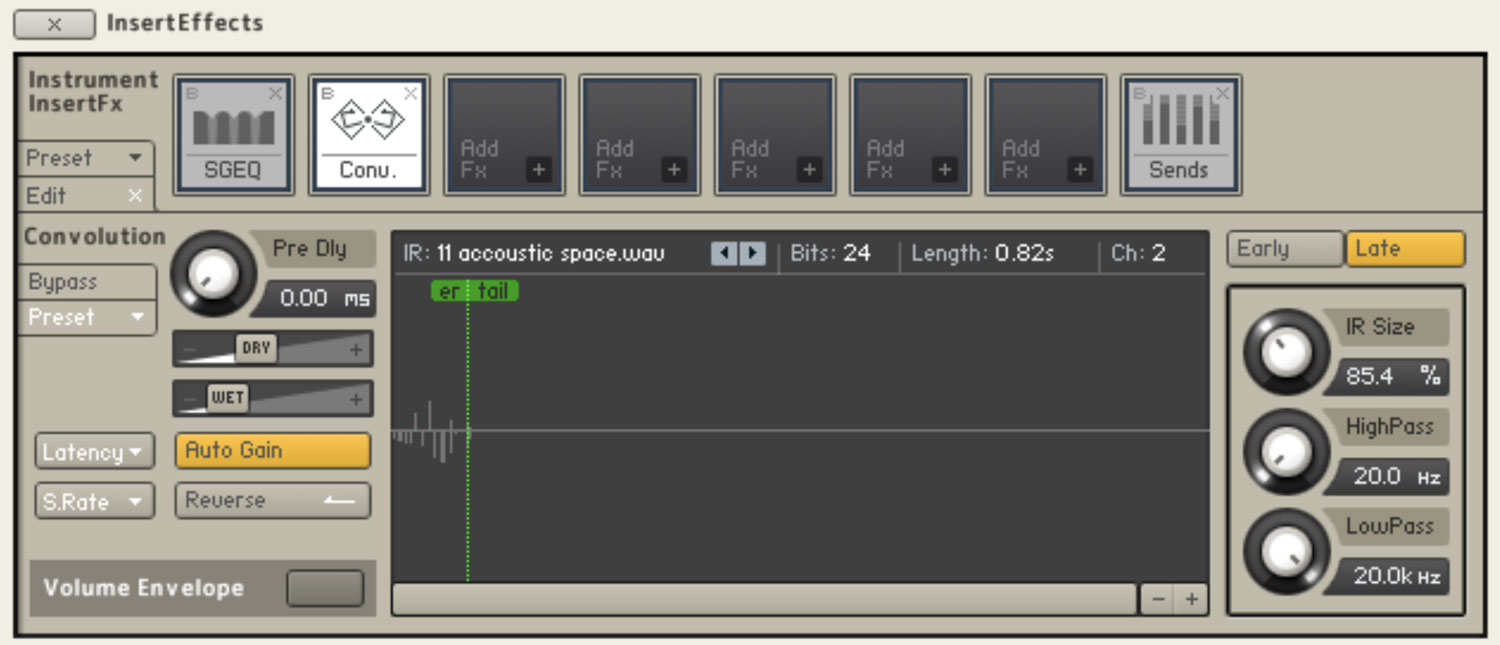Switch to the Early tab
This screenshot has width=1500, height=645.
(1285, 249)
